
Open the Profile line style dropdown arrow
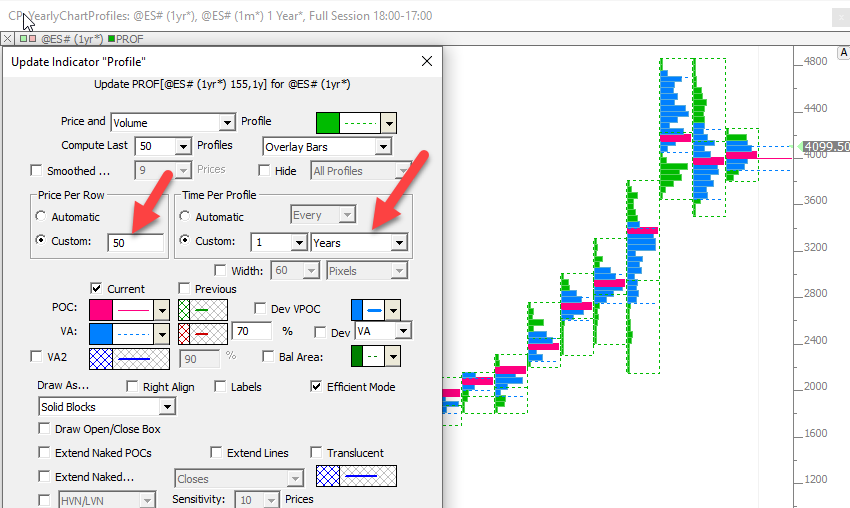coord(389,123)
